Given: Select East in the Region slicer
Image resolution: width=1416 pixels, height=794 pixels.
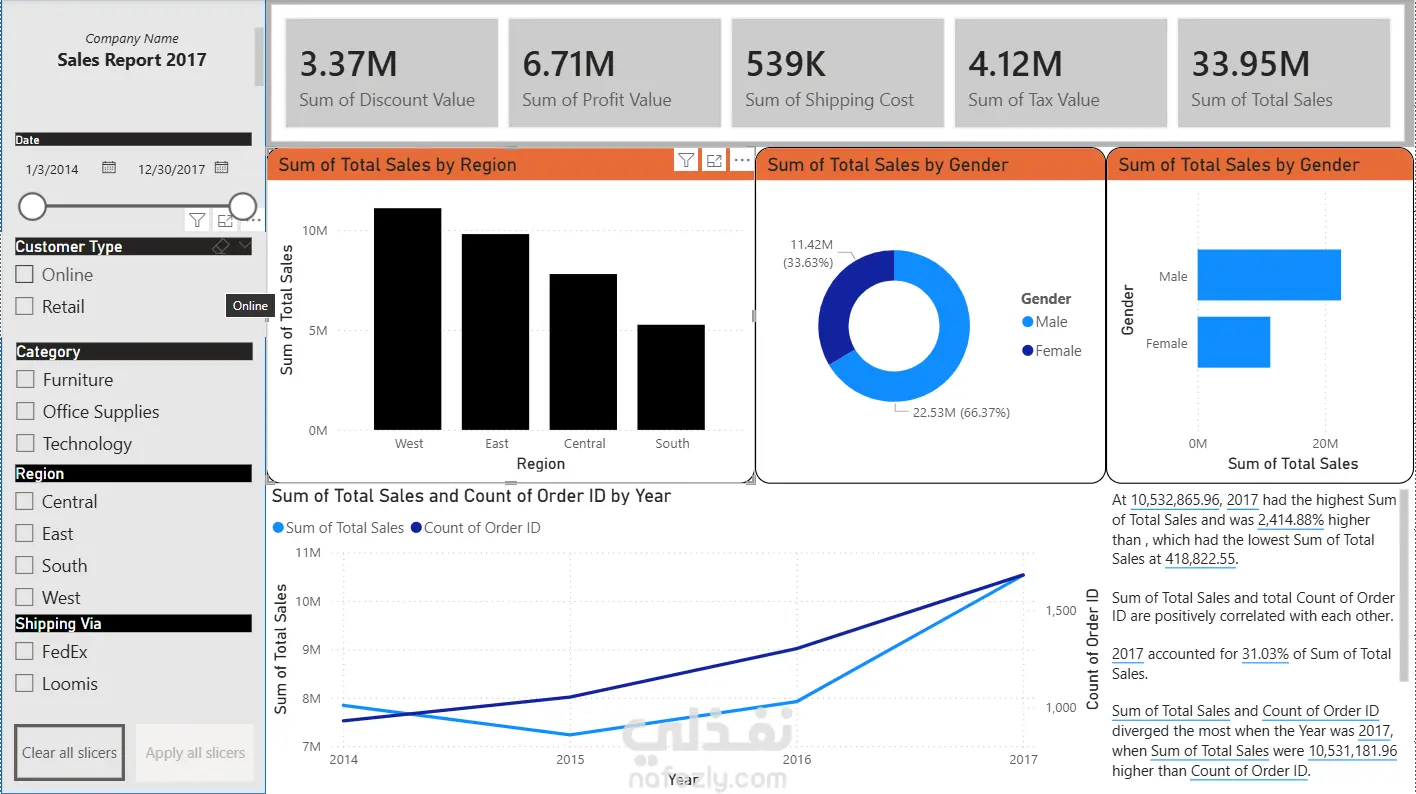Looking at the screenshot, I should [25, 534].
